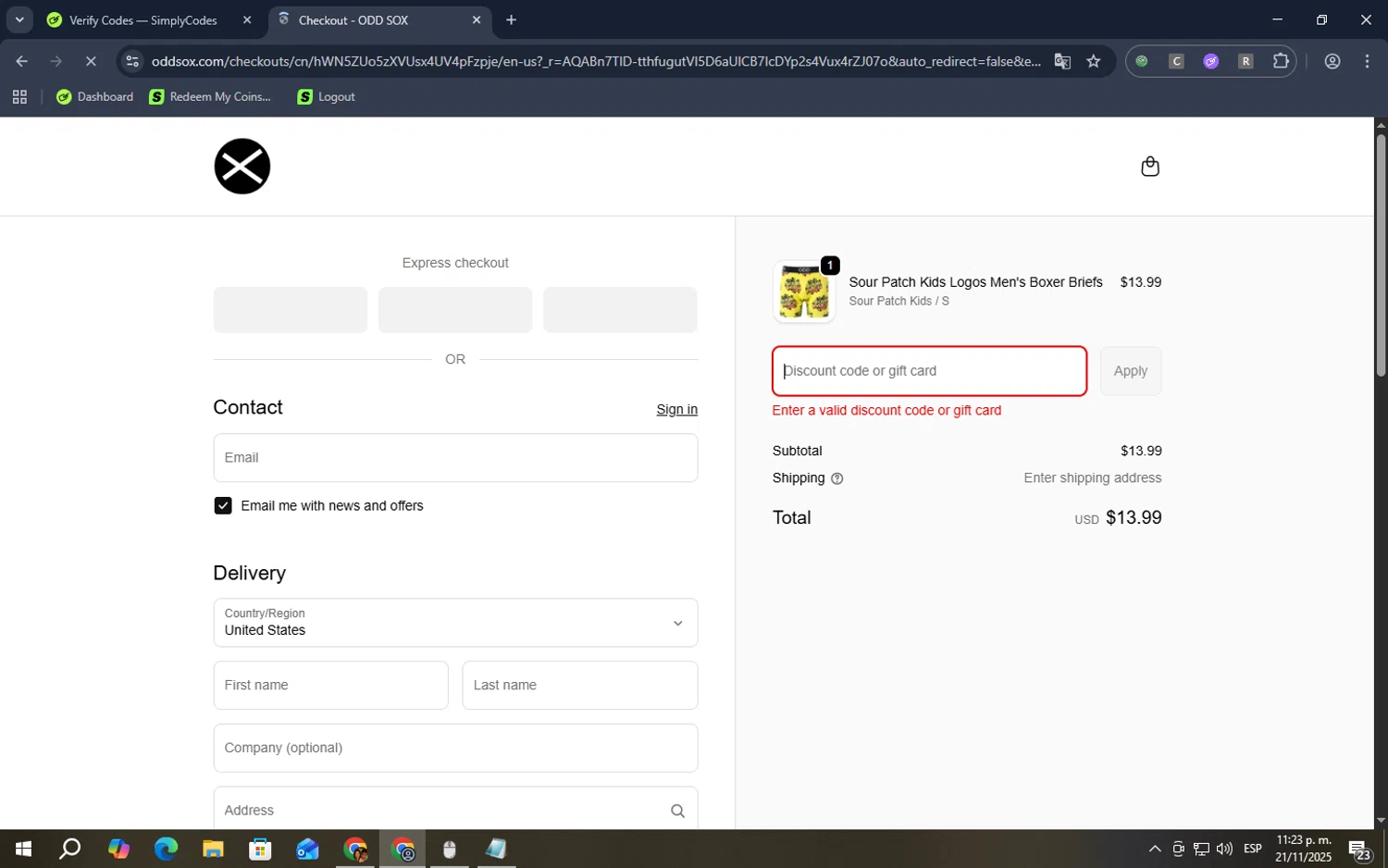Screen dimensions: 1388x868
Task: Click the gray C extension icon
Action: click(1176, 61)
